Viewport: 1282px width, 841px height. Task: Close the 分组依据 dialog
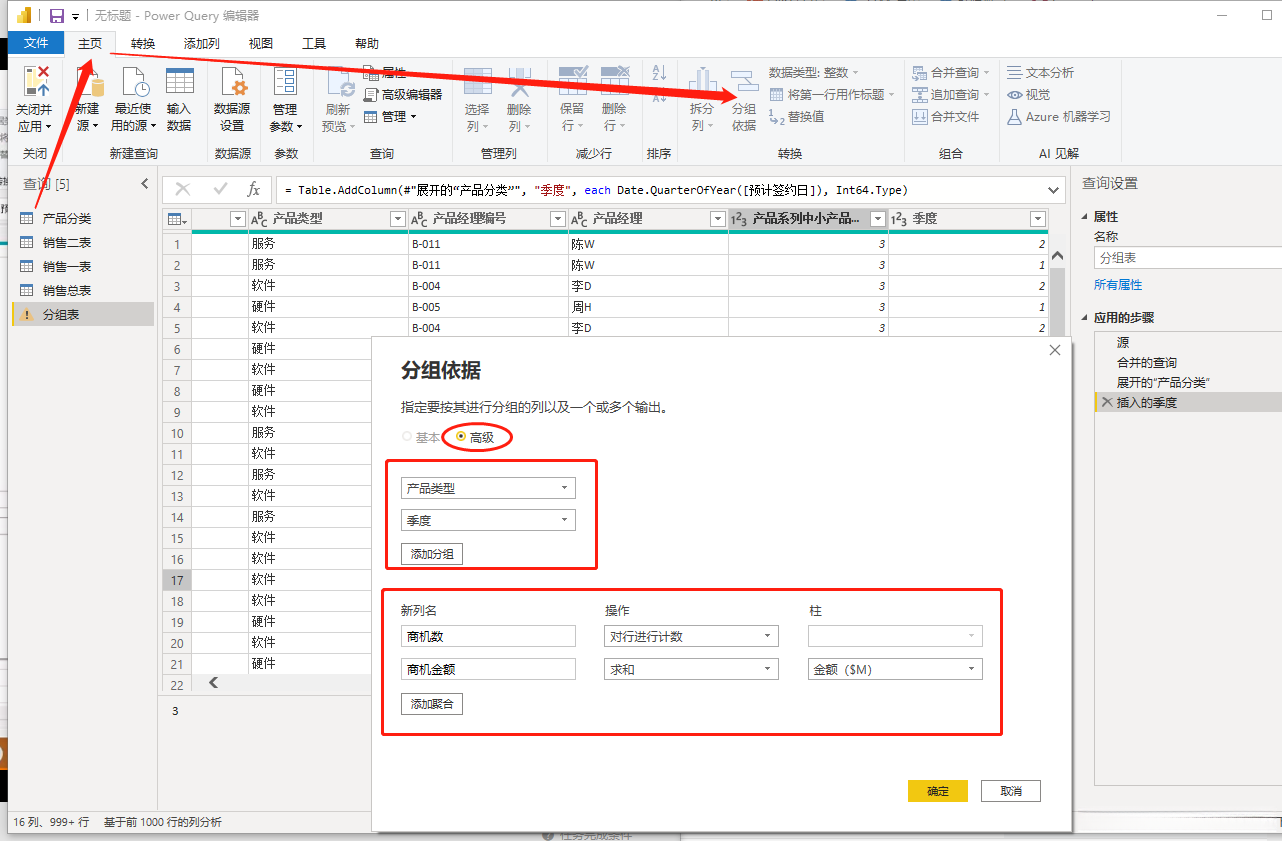[x=1054, y=350]
